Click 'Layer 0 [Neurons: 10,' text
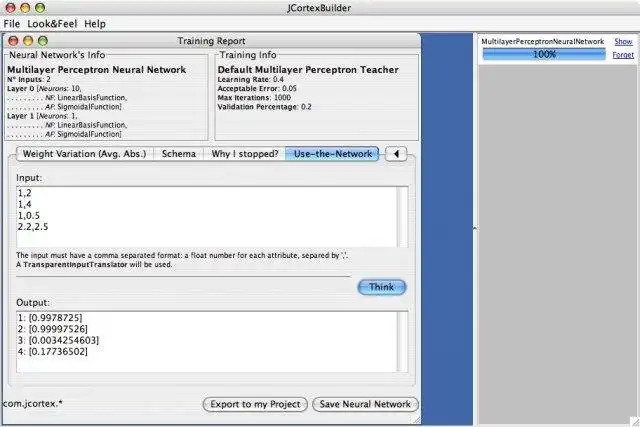Screen dimensions: 640x427 [x=44, y=89]
